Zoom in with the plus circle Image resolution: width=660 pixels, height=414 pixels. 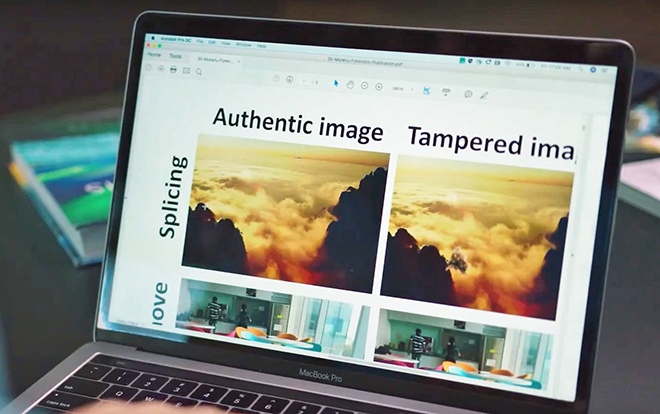[378, 86]
